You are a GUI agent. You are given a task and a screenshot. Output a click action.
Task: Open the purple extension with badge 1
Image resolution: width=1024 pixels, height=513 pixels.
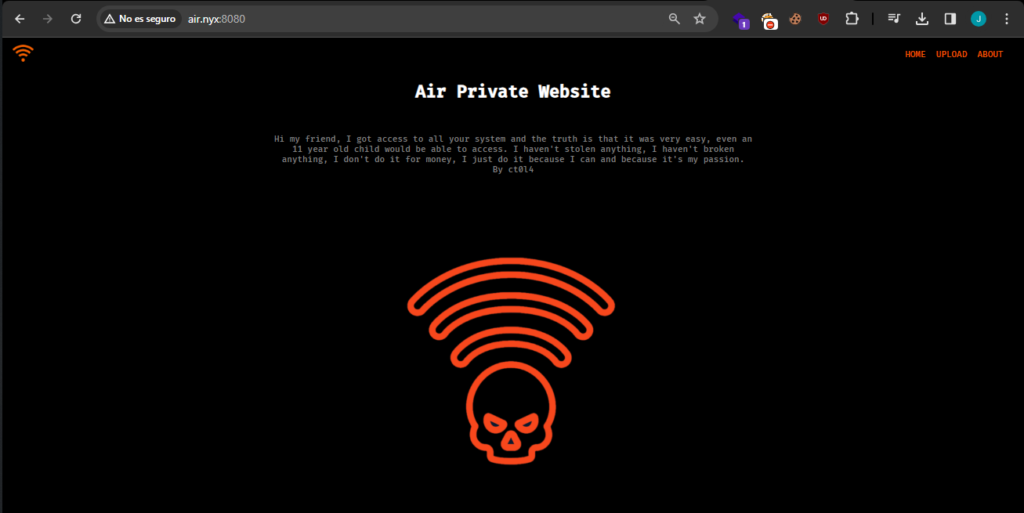coord(741,20)
